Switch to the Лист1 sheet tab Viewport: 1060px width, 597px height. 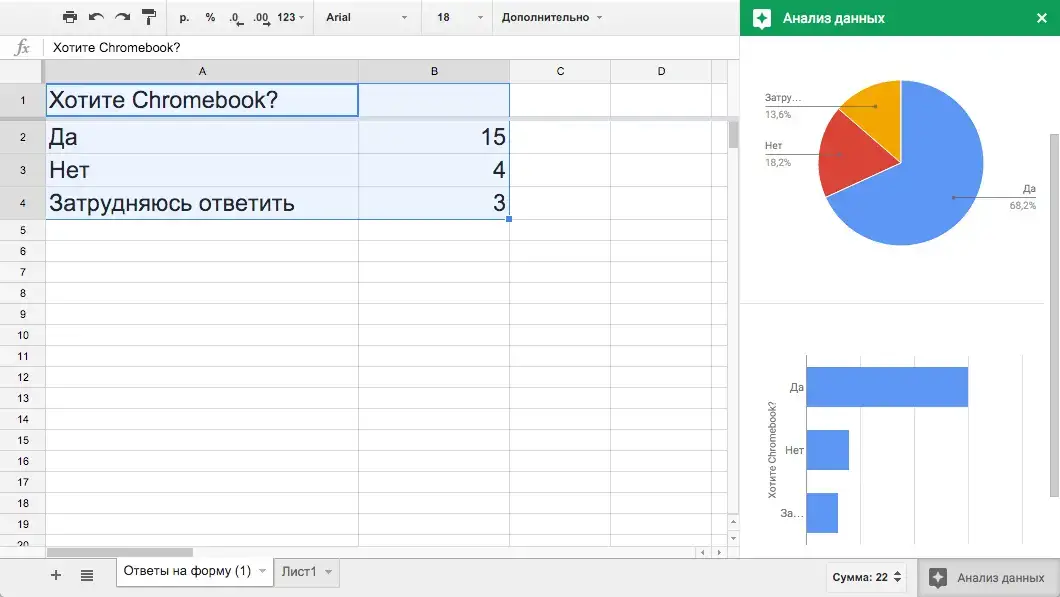306,572
